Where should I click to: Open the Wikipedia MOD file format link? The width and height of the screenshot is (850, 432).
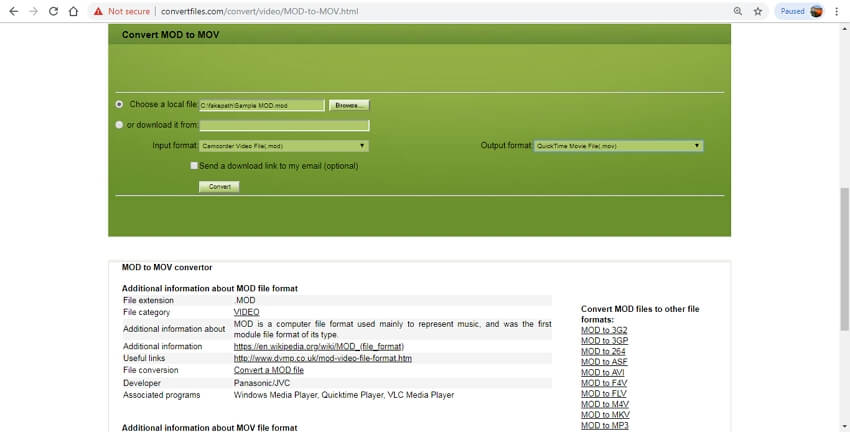click(318, 346)
